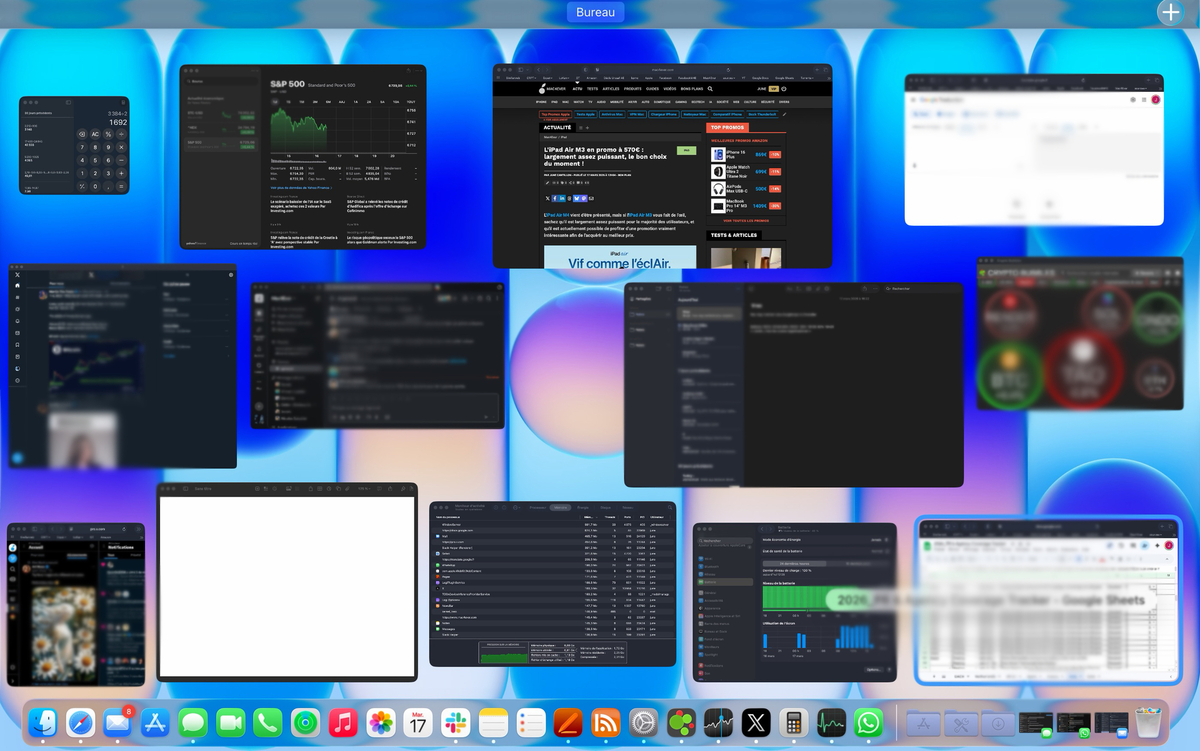Toggle the 'VPN Mac' filter pill
Screen dimensions: 1200x751
(x=637, y=114)
